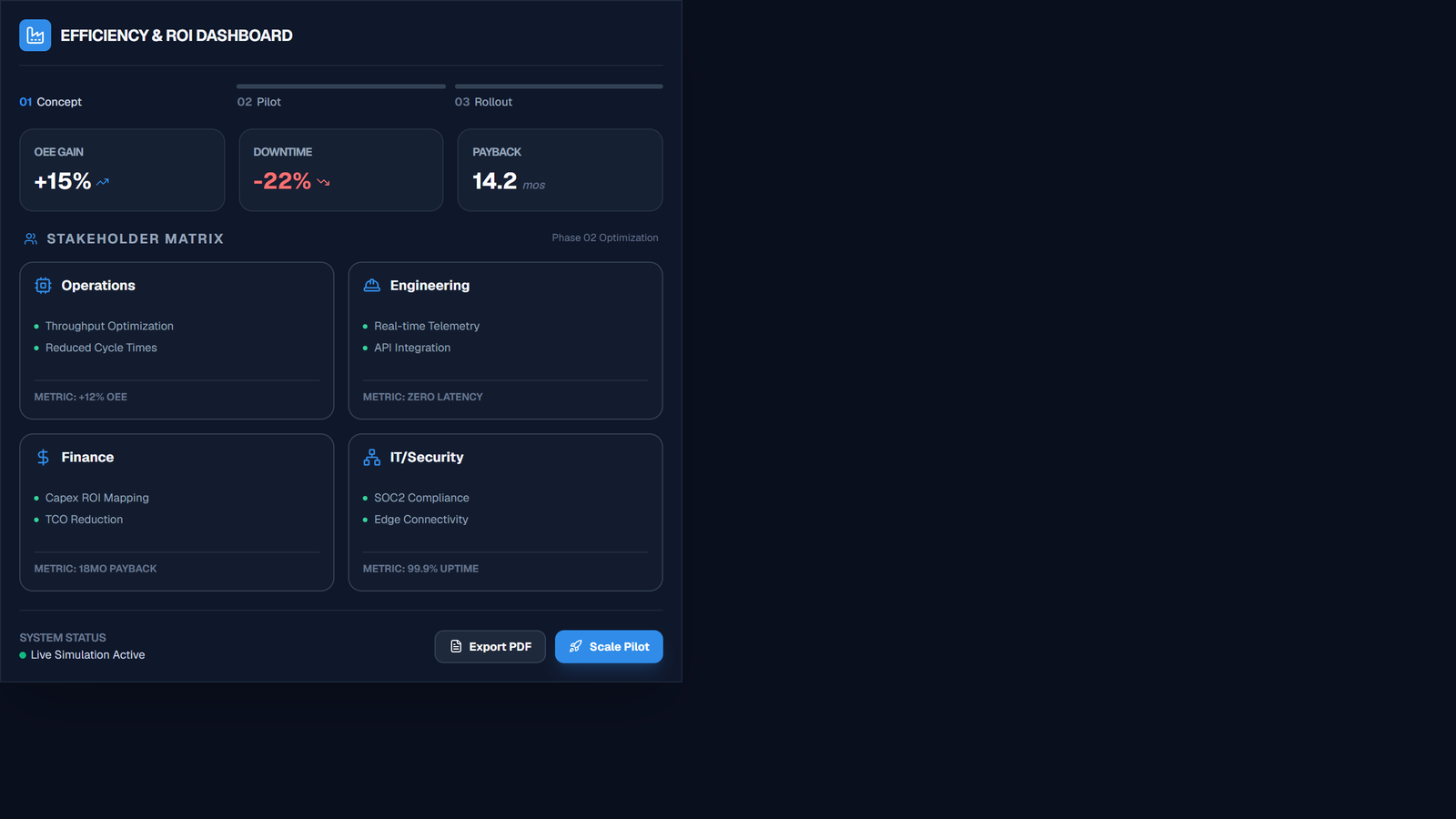Toggle the Throughput Optimization bullet
The width and height of the screenshot is (1456, 819).
[x=35, y=326]
